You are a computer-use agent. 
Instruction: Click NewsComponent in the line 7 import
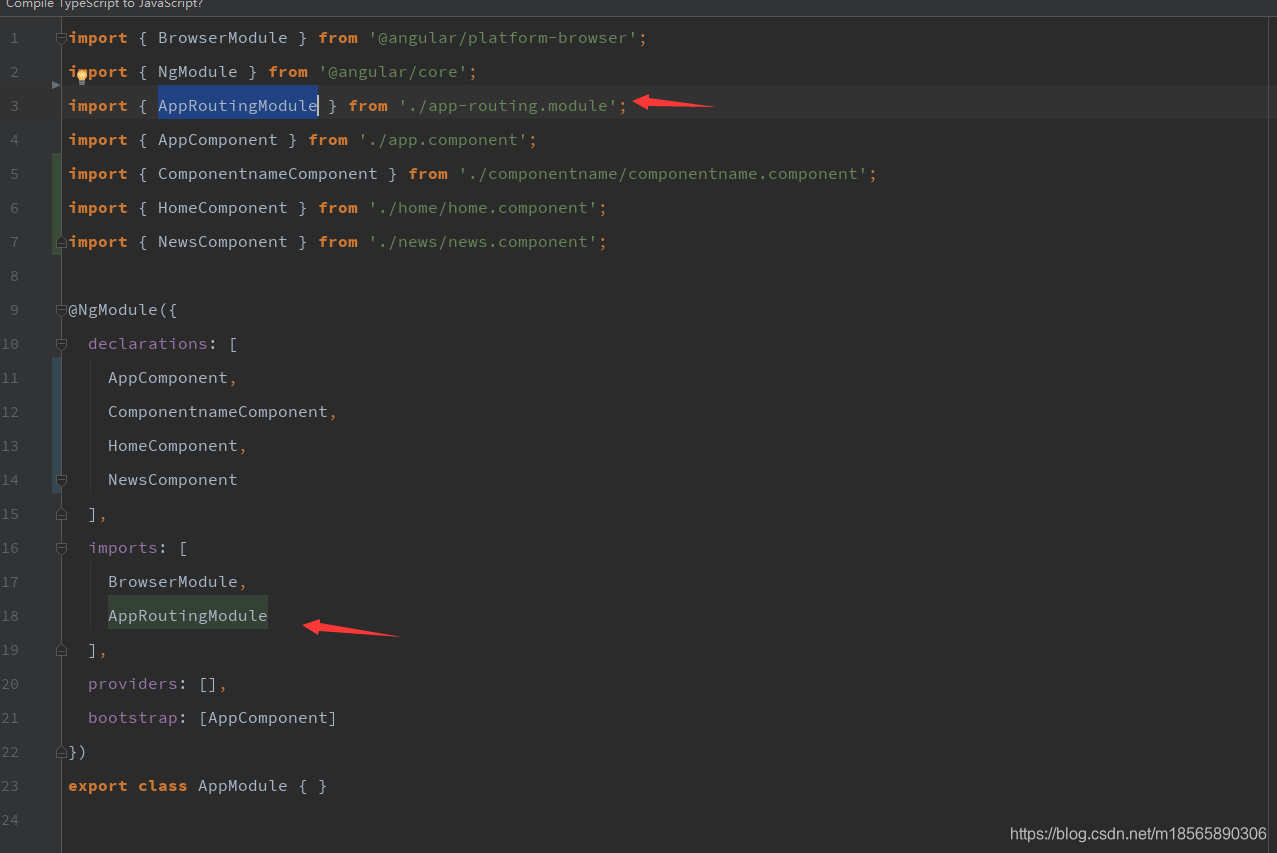(223, 242)
